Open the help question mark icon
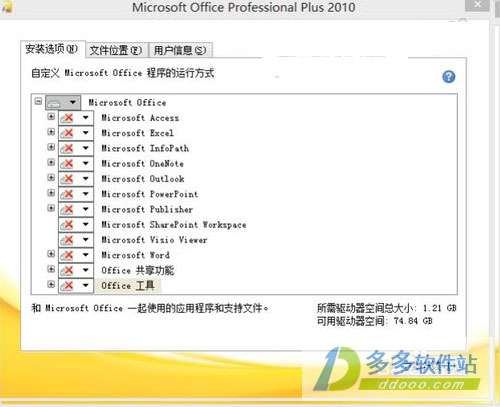Screen dimensions: 500x407 pos(449,77)
